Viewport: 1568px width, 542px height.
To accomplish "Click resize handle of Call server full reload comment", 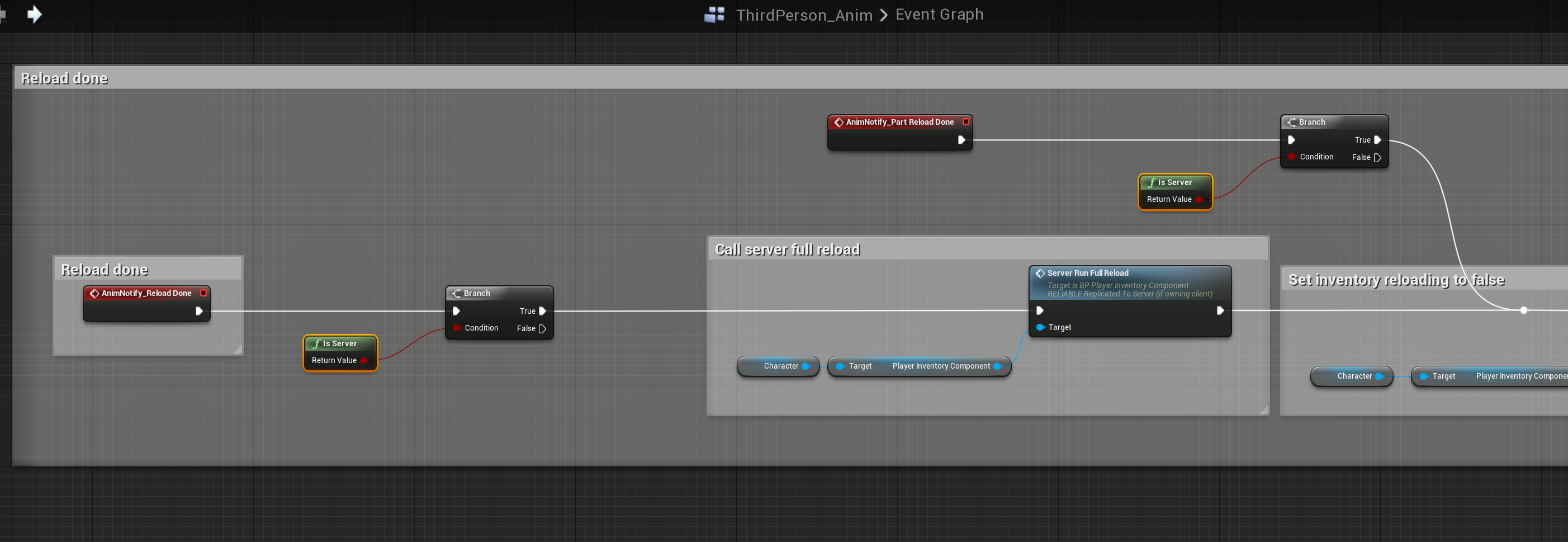I will 1264,411.
